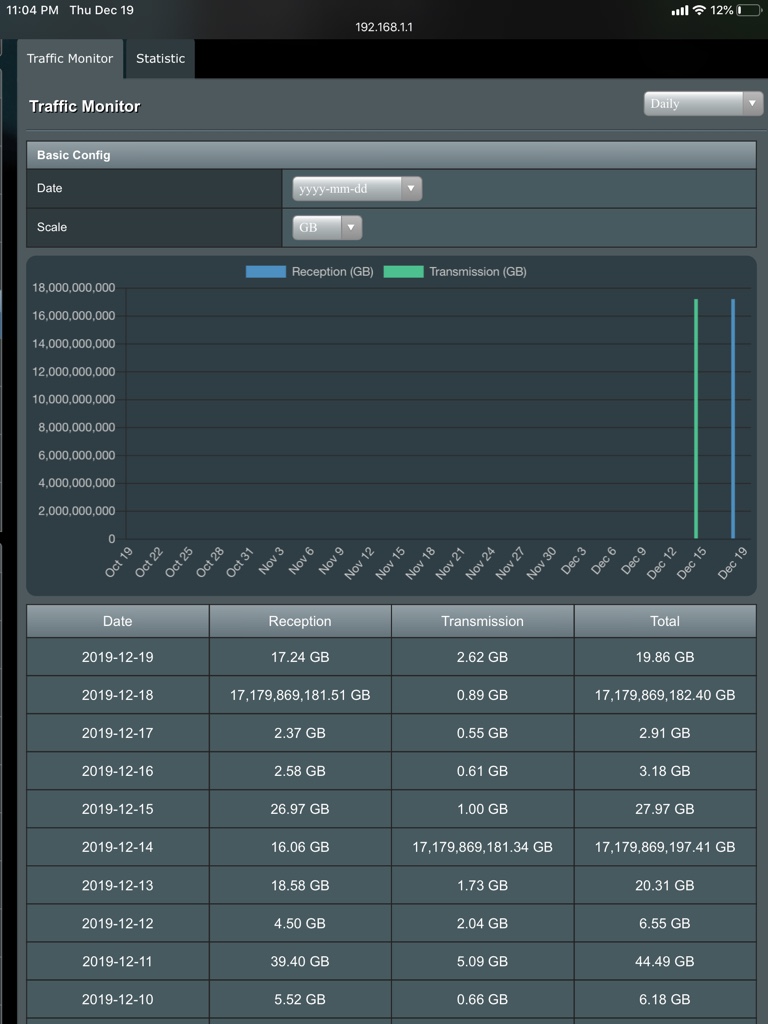
Task: Click the Date column header
Action: (118, 621)
